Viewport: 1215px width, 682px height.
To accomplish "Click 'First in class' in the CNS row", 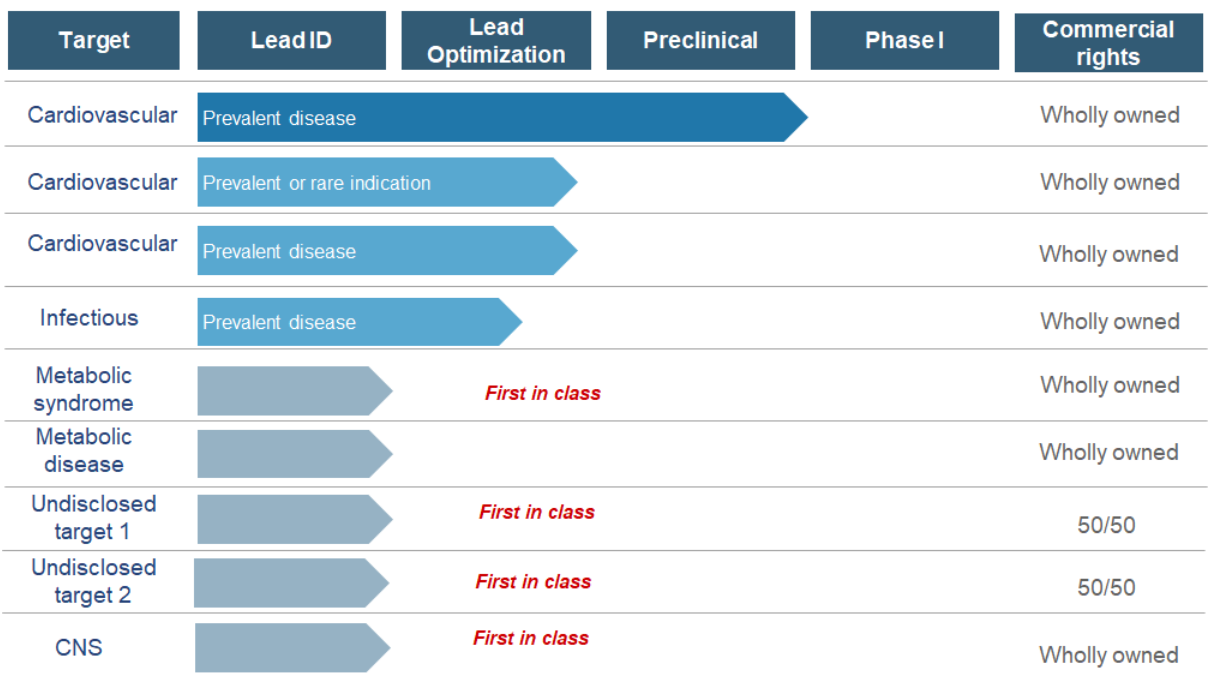I will click(530, 638).
